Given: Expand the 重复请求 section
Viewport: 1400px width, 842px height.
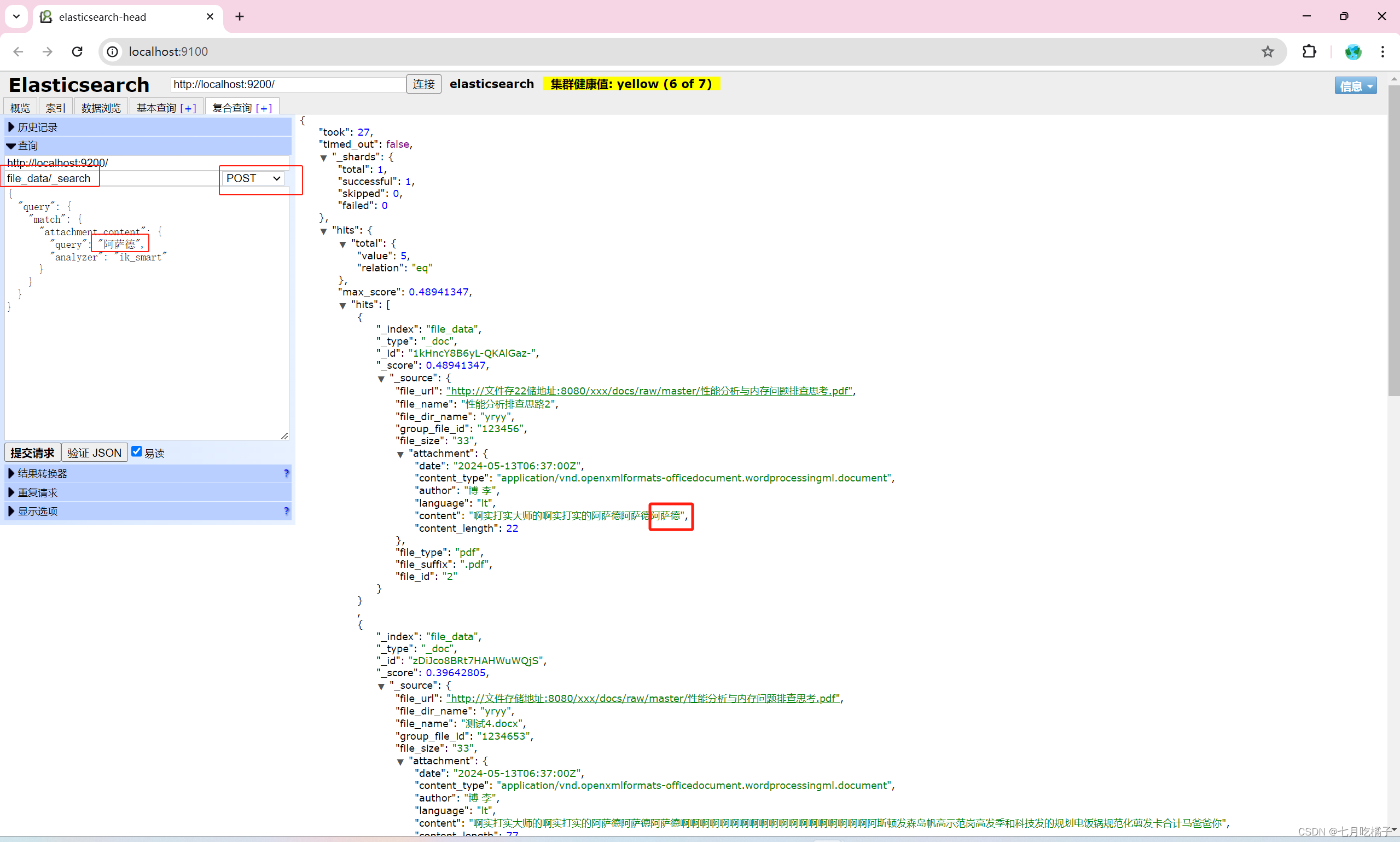Looking at the screenshot, I should [x=148, y=492].
